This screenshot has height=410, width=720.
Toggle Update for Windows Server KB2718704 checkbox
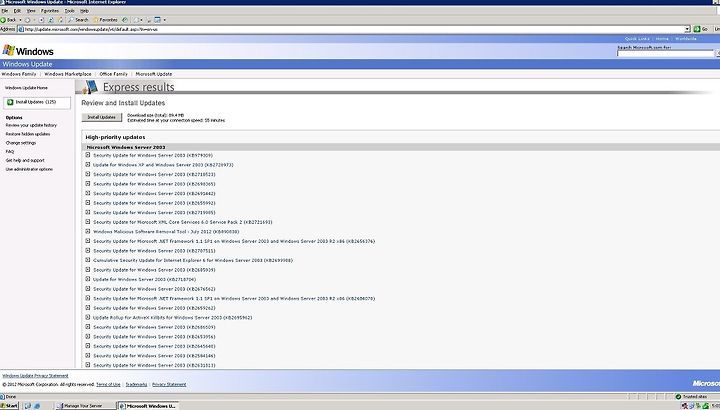tap(88, 279)
